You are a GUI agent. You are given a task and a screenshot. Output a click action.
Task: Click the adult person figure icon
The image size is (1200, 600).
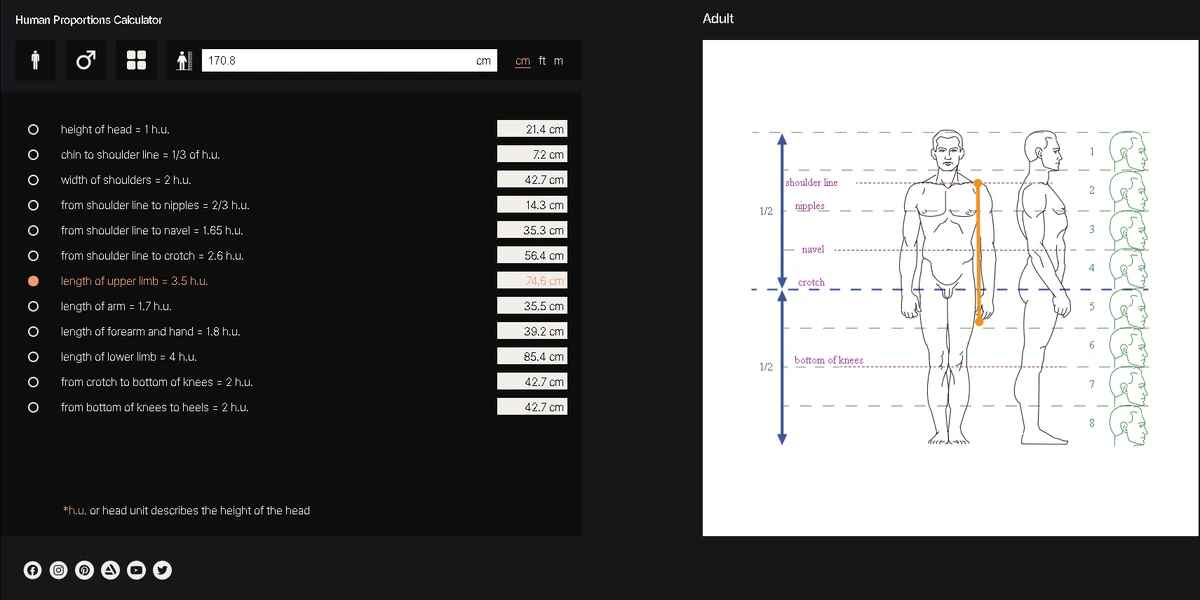coord(35,61)
